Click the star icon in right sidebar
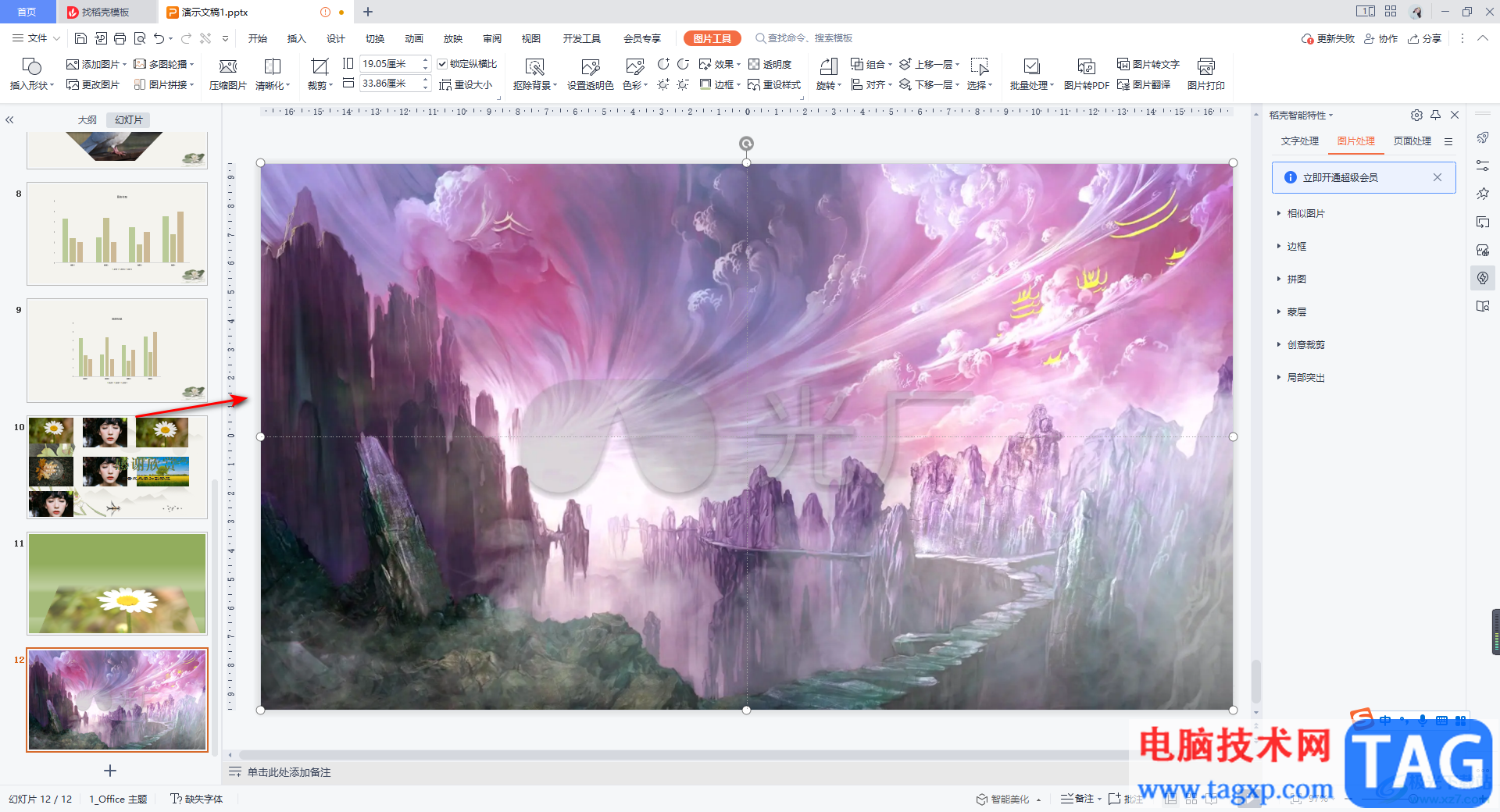1500x812 pixels. coord(1483,194)
